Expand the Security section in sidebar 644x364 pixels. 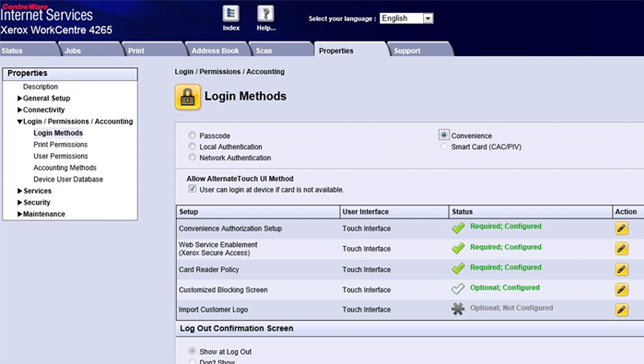click(19, 203)
